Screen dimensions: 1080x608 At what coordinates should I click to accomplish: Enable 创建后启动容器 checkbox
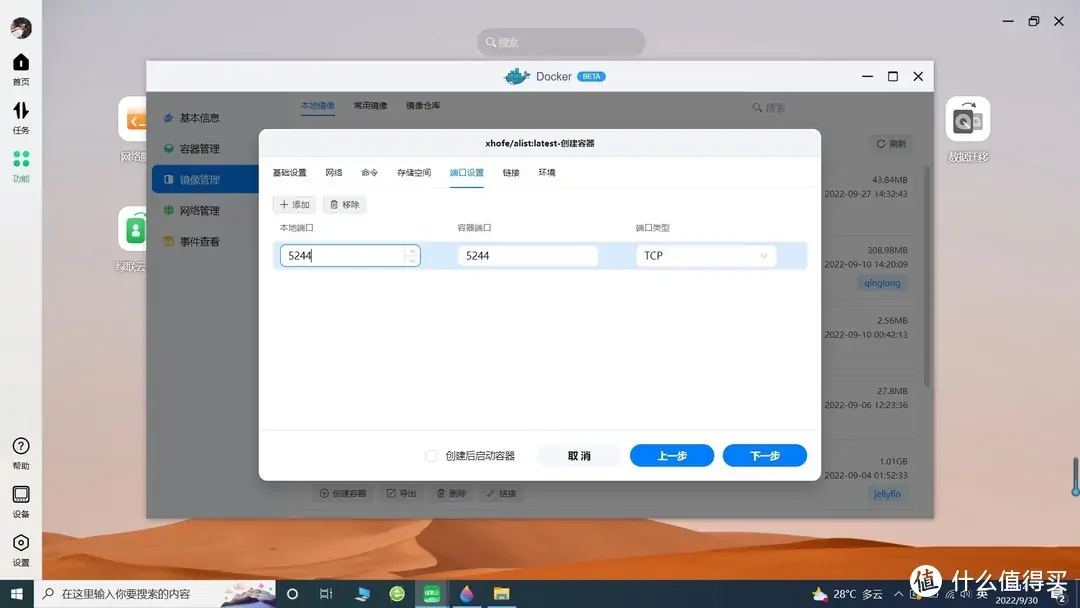click(431, 455)
